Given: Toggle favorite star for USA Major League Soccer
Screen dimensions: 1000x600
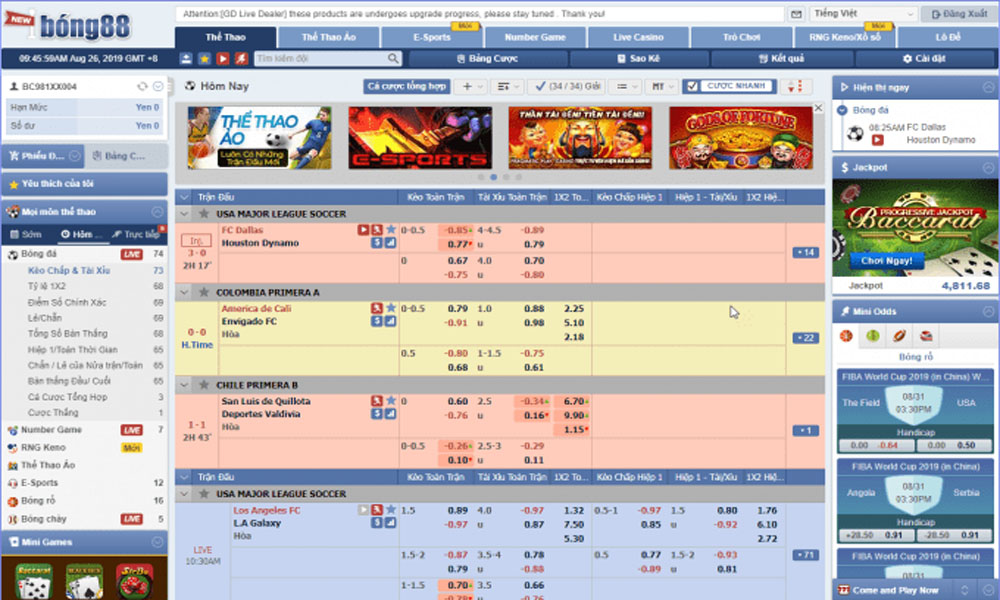Looking at the screenshot, I should coord(204,213).
